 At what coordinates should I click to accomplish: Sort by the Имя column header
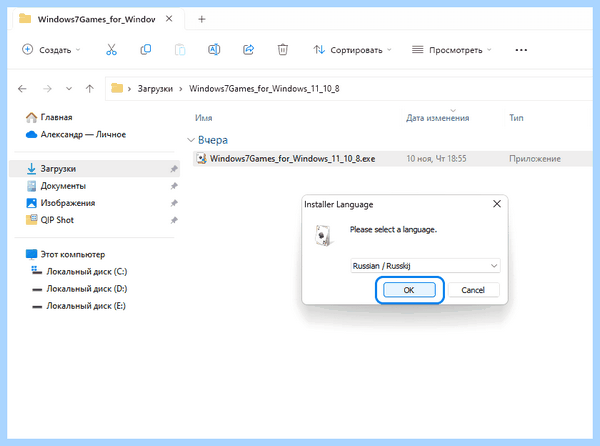[204, 118]
